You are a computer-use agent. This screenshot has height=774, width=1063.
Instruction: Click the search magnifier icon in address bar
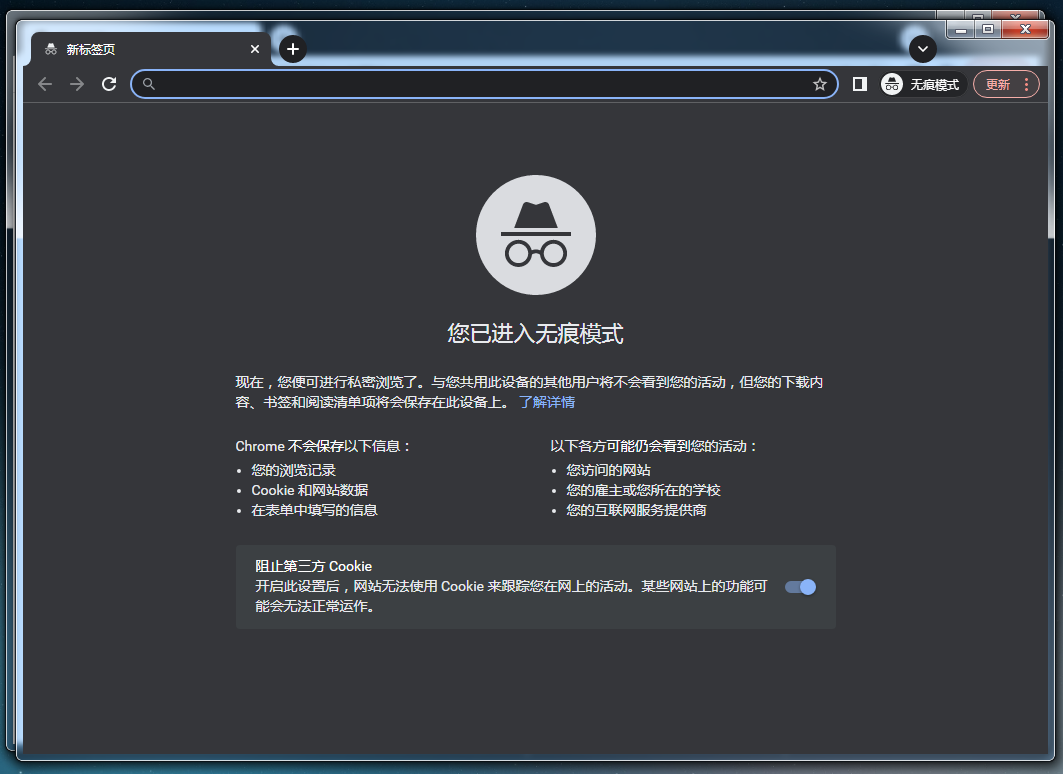(x=148, y=84)
